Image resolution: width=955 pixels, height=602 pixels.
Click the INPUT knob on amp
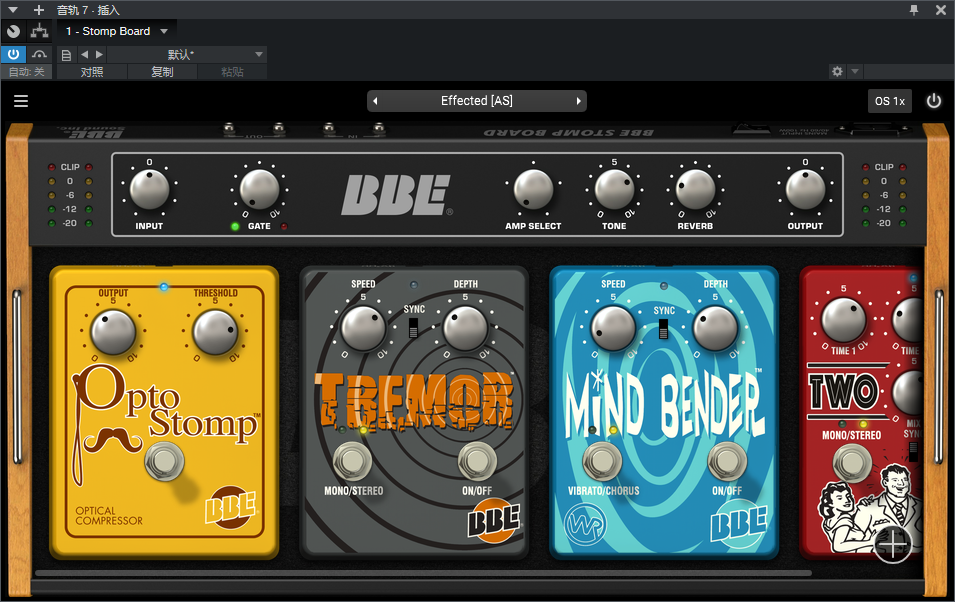(x=149, y=189)
